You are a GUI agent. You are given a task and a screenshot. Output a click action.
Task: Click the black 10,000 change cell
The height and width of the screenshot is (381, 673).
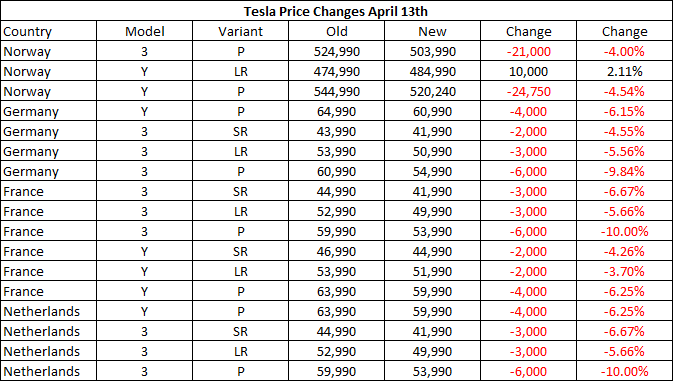[x=528, y=71]
